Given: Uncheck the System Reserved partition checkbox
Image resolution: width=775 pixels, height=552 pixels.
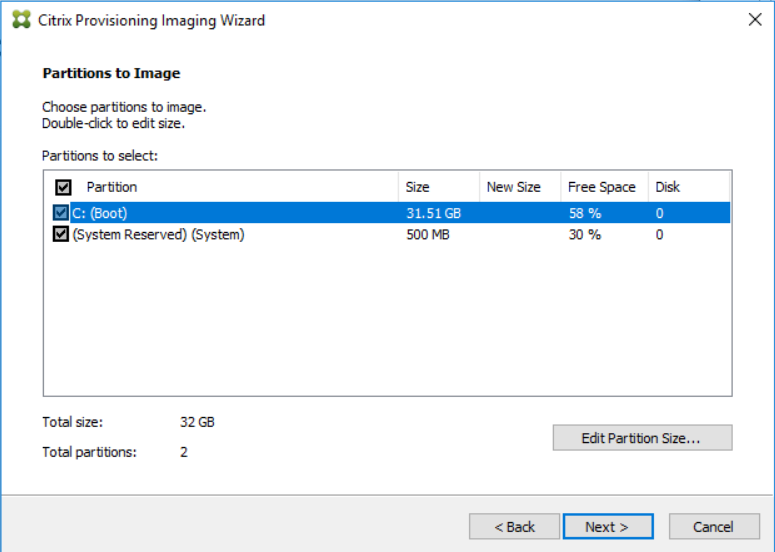Looking at the screenshot, I should click(x=61, y=234).
